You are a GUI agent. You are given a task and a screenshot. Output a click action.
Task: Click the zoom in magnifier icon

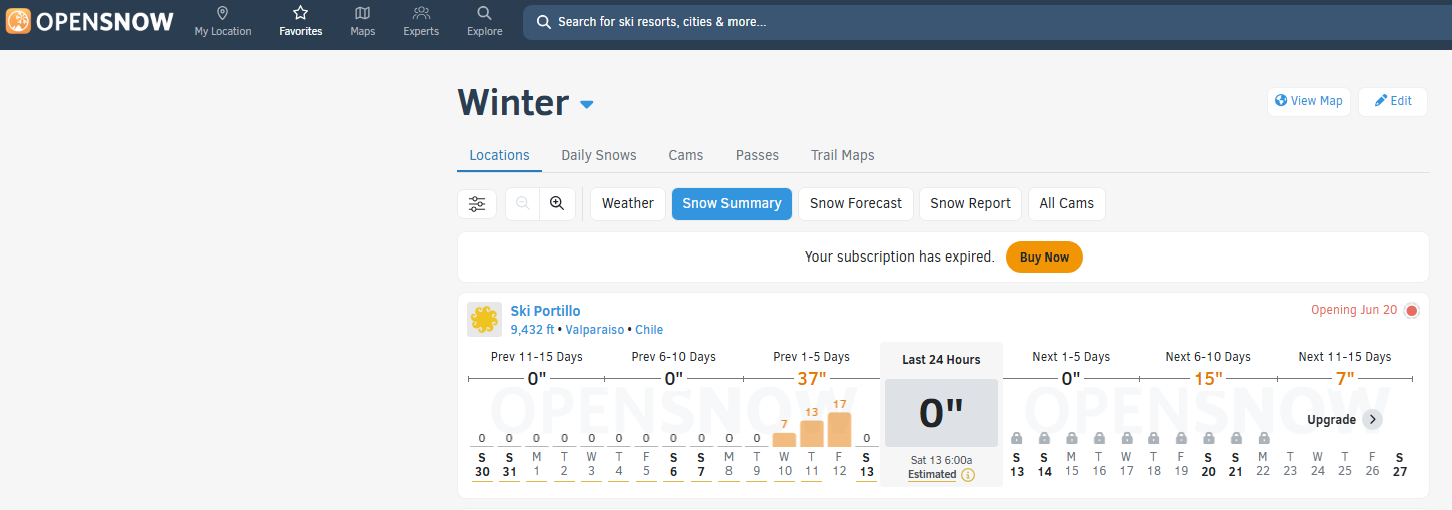pyautogui.click(x=557, y=203)
